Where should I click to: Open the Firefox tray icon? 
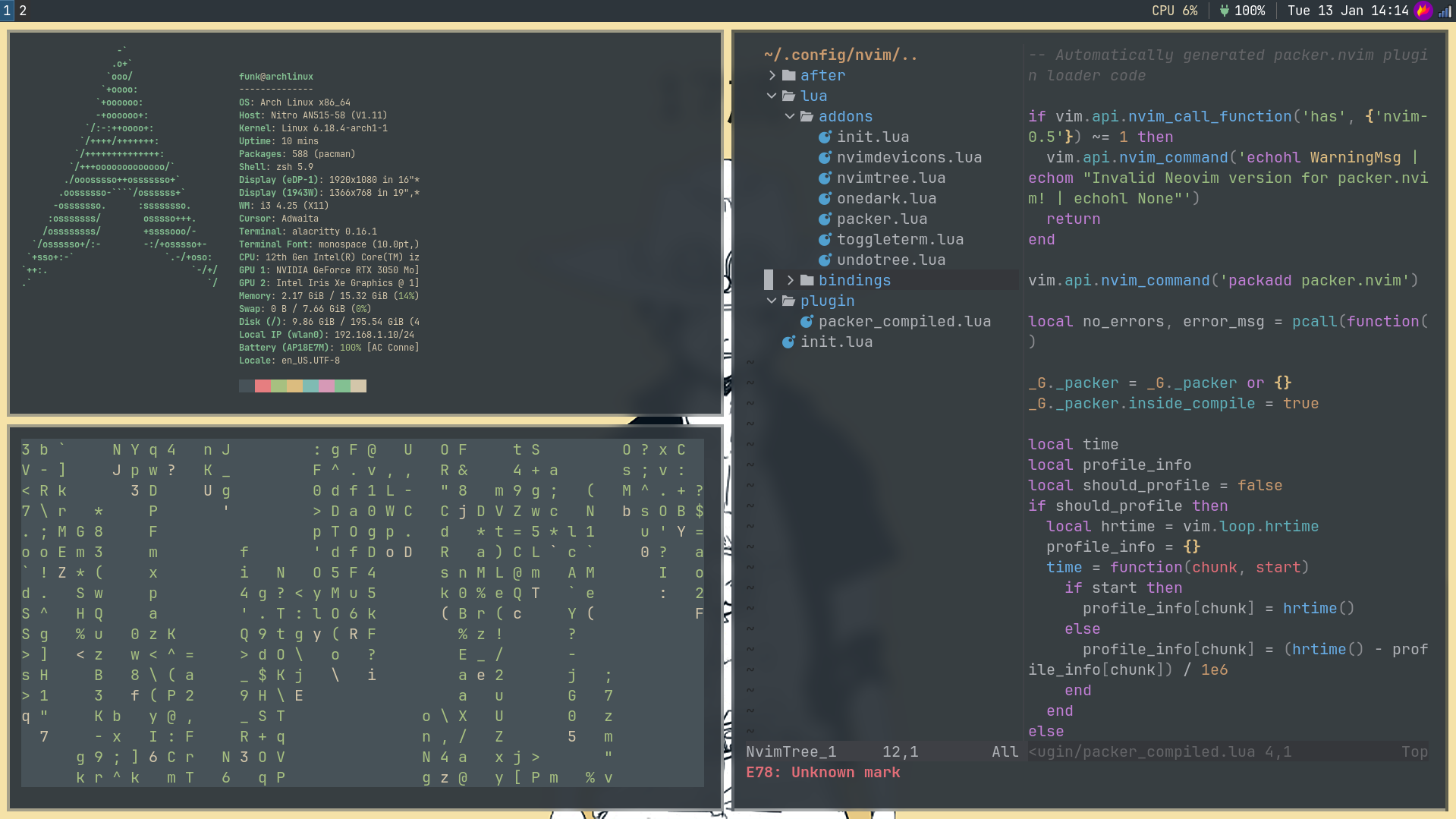coord(1423,11)
